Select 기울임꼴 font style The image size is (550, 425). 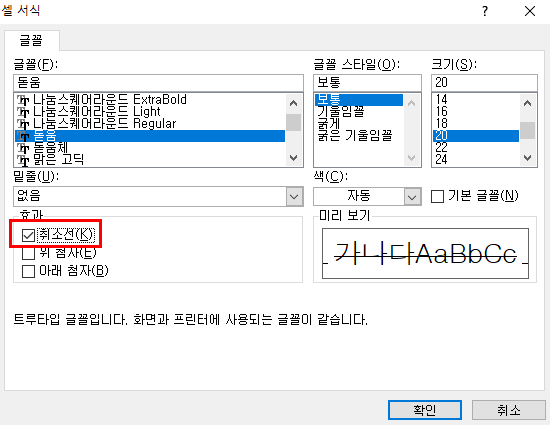[358, 112]
